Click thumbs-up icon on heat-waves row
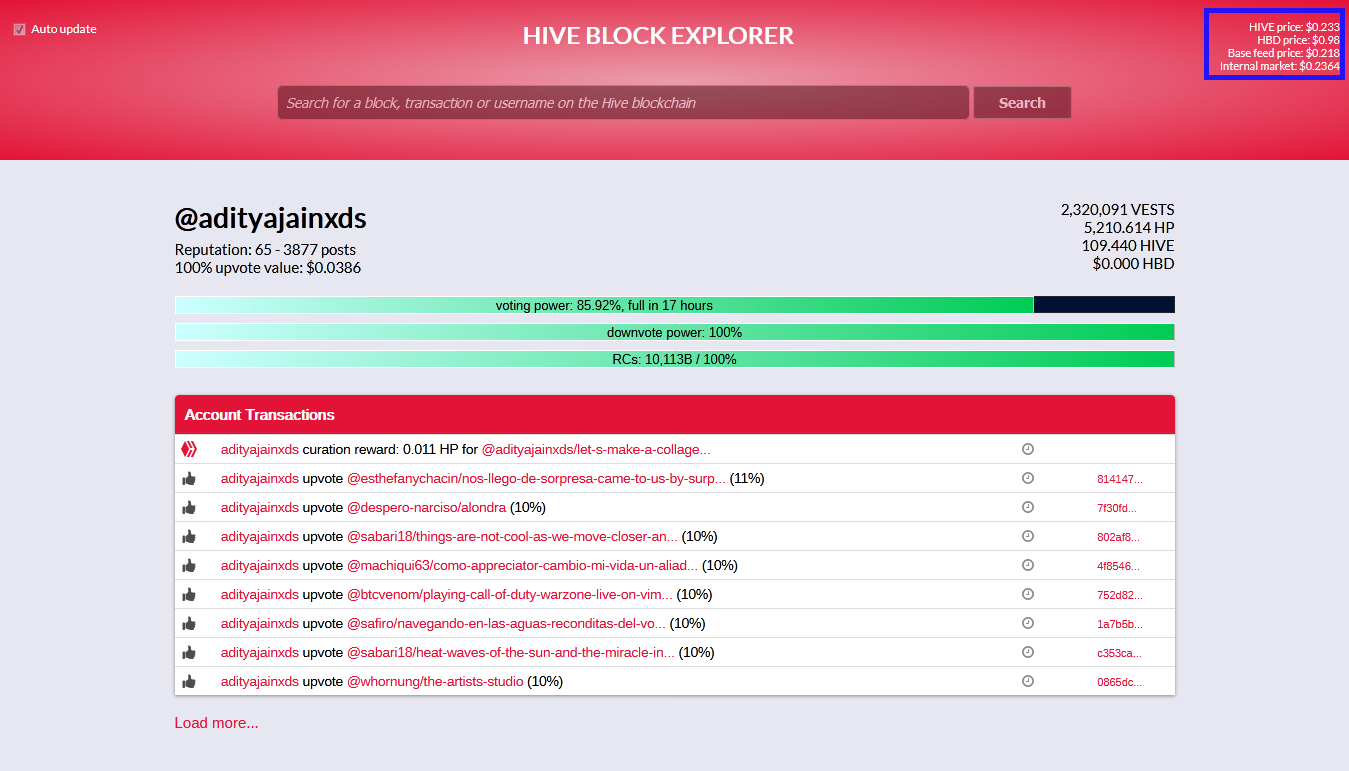 click(x=189, y=653)
